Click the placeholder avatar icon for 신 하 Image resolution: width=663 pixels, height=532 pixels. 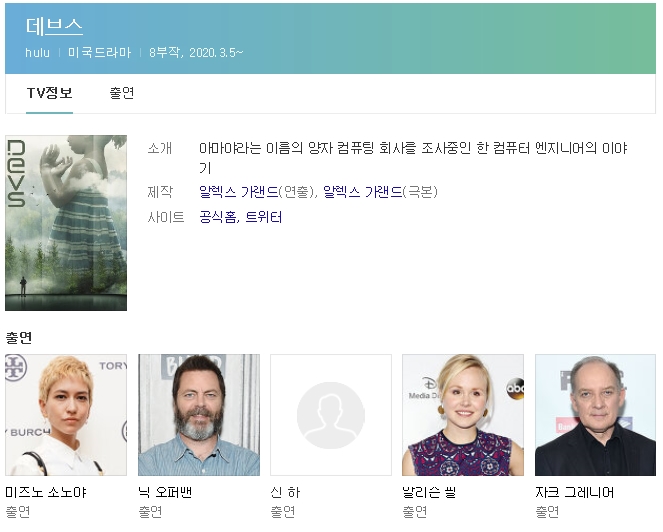[331, 415]
